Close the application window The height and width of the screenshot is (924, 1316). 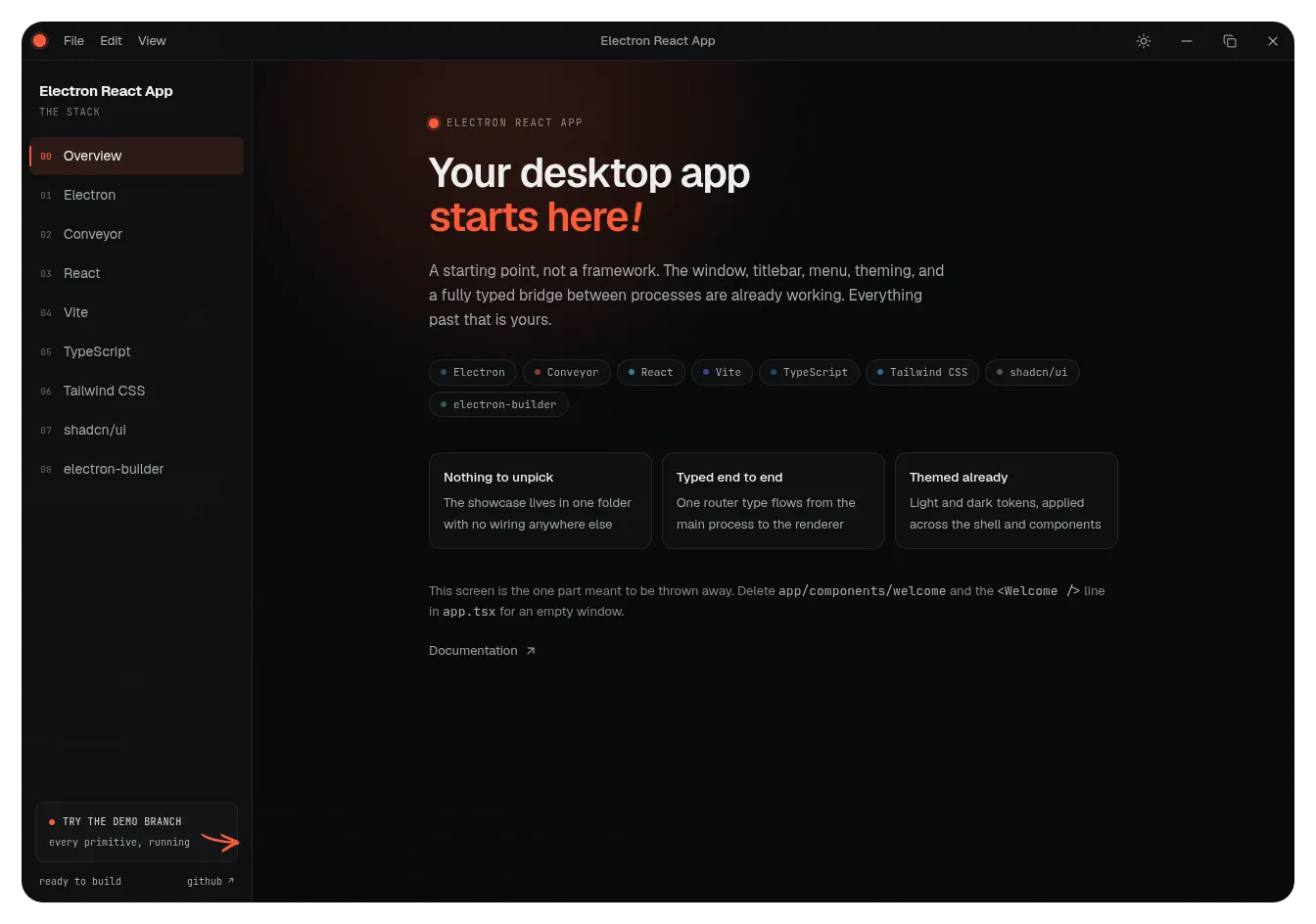point(1273,41)
